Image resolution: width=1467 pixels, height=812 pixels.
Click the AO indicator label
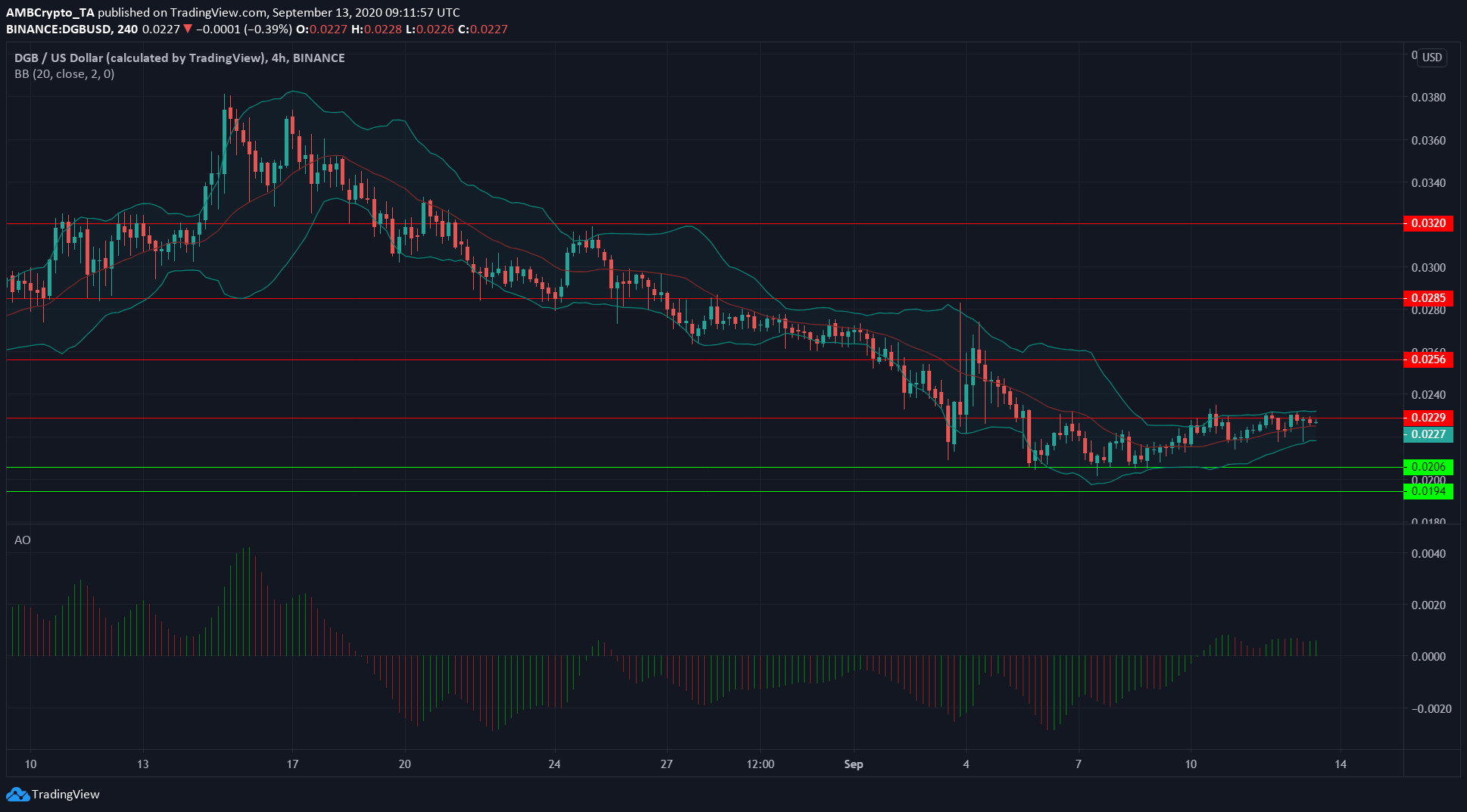[23, 540]
